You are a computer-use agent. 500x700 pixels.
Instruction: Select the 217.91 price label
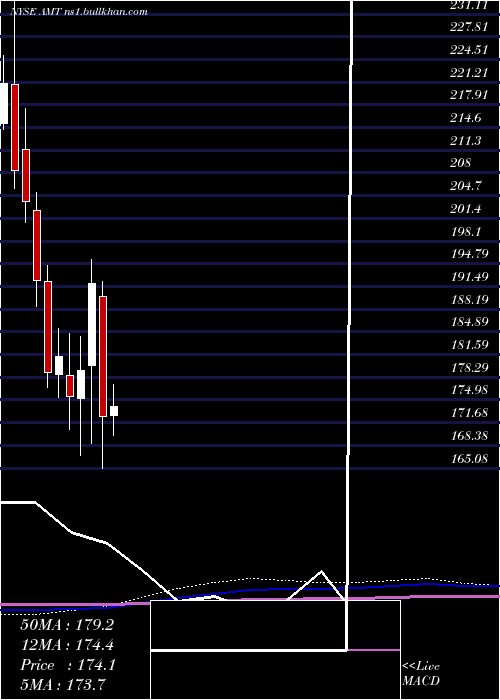click(469, 95)
